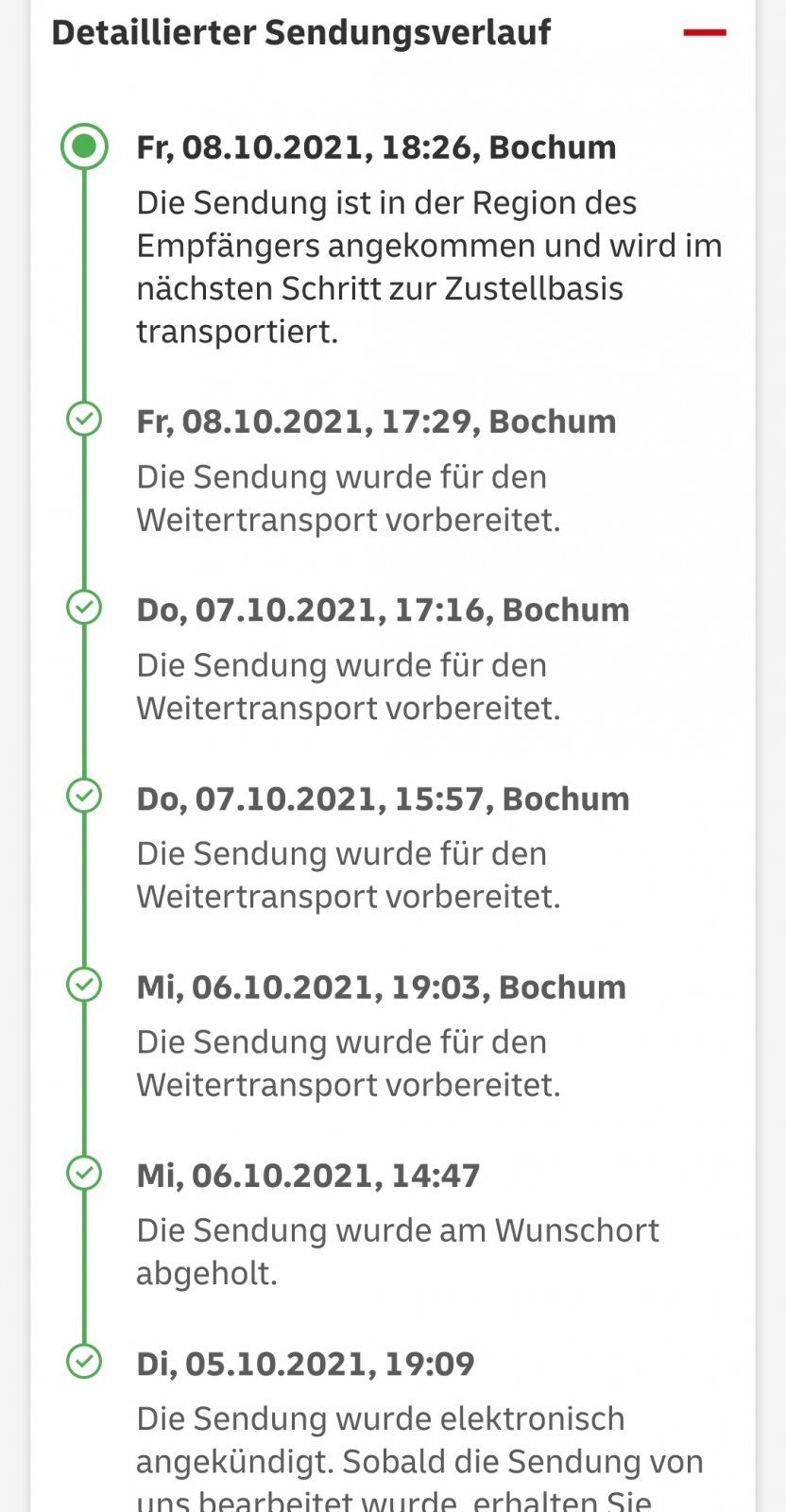Click the checkmark icon for Fr 17:29 entry
786x1512 pixels.
tap(84, 419)
